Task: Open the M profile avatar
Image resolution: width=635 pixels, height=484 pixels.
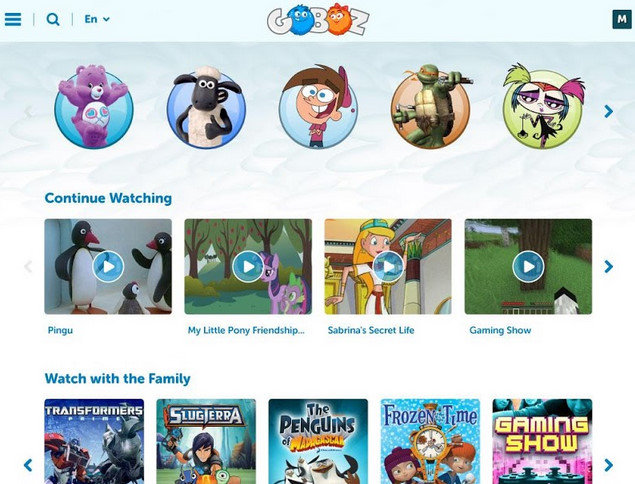Action: [622, 19]
